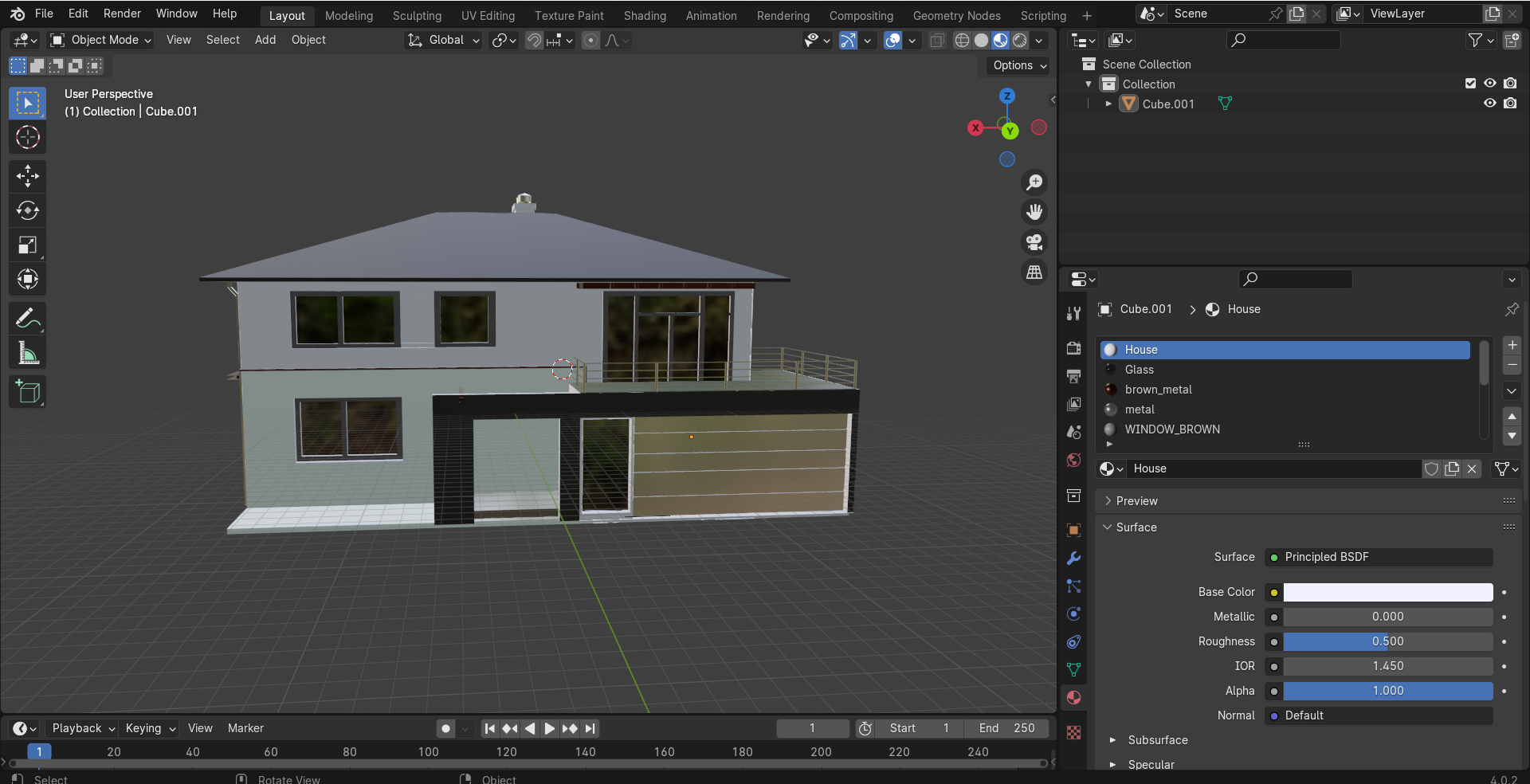Click the Options button in the viewport
This screenshot has width=1530, height=784.
1017,65
